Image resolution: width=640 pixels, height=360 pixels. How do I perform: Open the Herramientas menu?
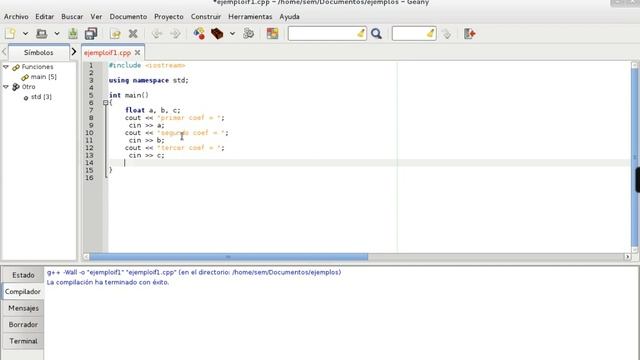250,17
